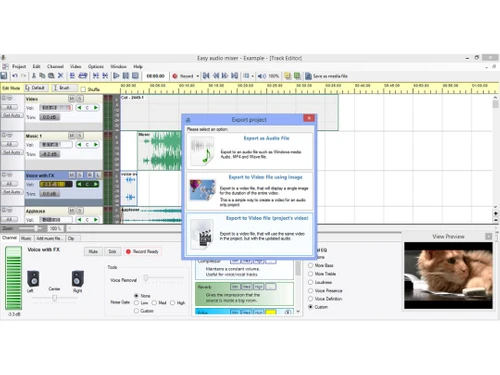Click the blue X Delete toolbar icon
Viewport: 500px width, 375px height.
60,76
